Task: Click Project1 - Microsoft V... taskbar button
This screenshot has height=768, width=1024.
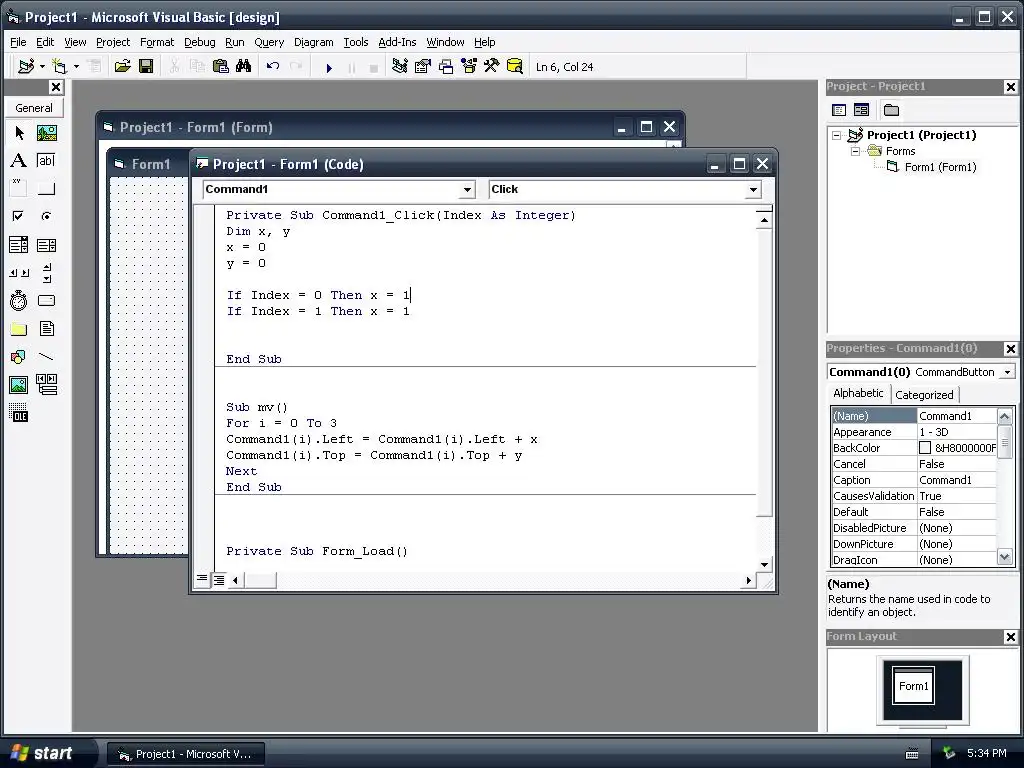Action: 185,754
